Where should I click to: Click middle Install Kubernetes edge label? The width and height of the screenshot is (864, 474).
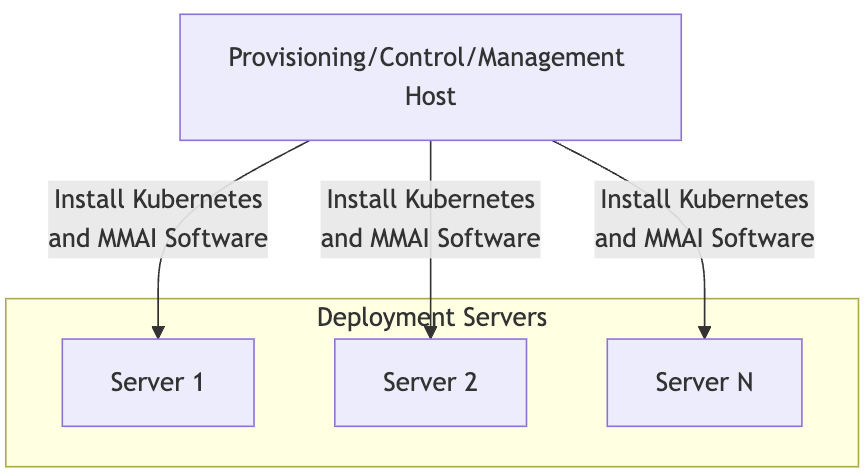point(430,219)
